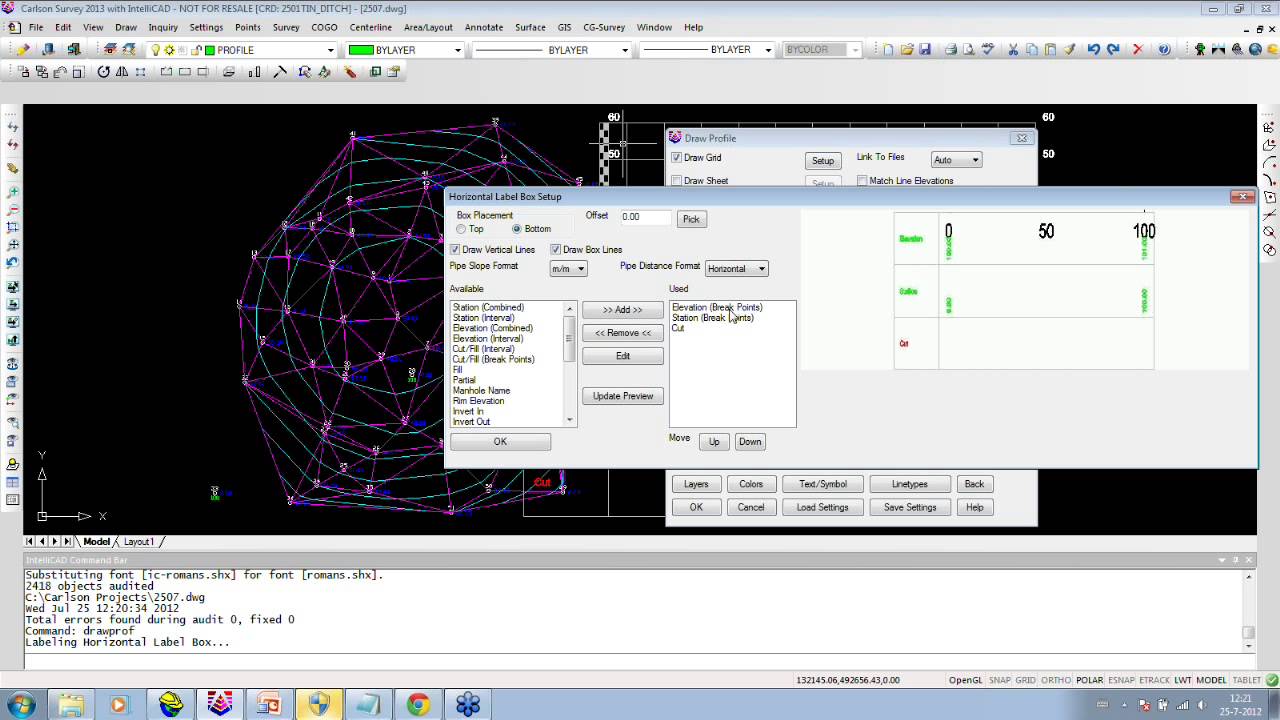Image resolution: width=1280 pixels, height=720 pixels.
Task: Click the Cut scissors icon
Action: (1013, 50)
